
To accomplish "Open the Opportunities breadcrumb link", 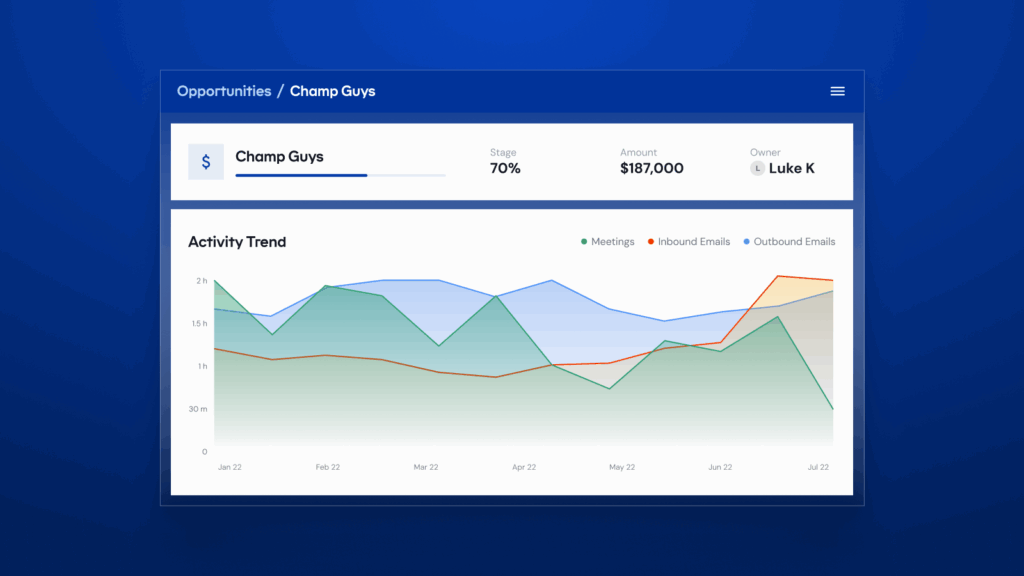I will click(224, 90).
